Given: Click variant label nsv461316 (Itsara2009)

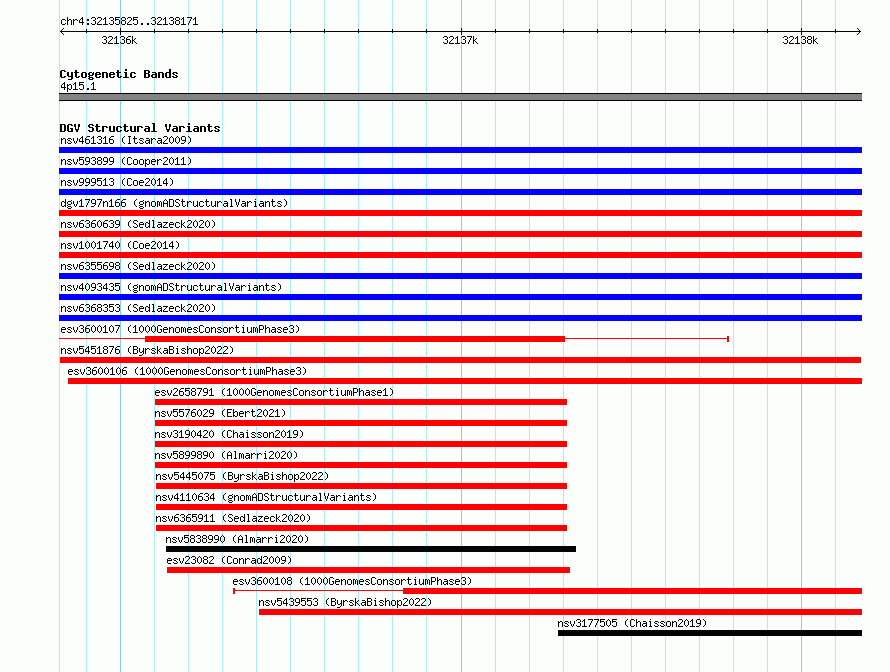Looking at the screenshot, I should pos(126,140).
